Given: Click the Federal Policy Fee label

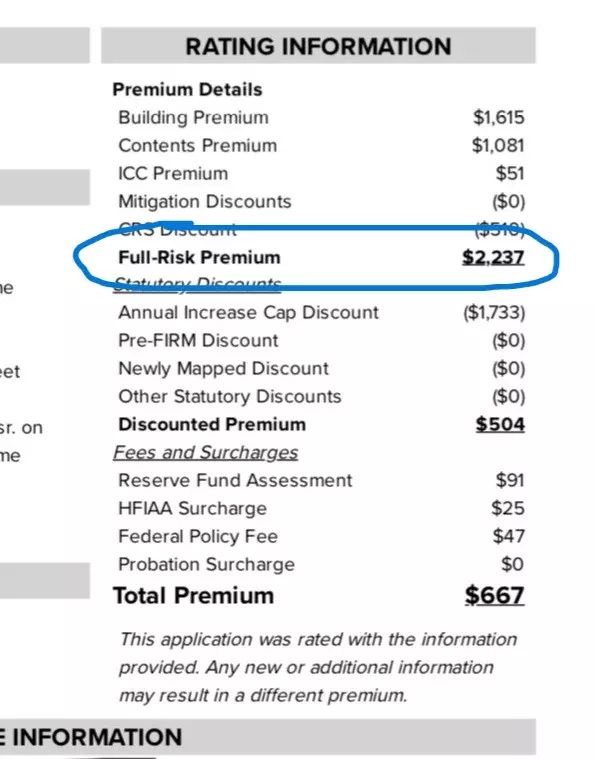Looking at the screenshot, I should click(x=198, y=536).
